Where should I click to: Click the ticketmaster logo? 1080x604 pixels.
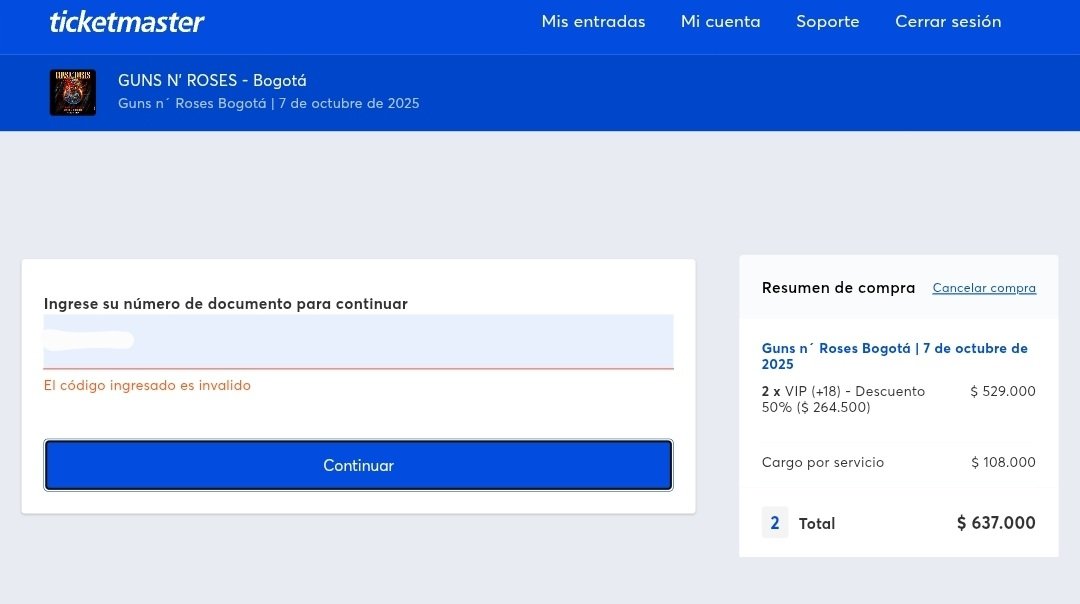pyautogui.click(x=127, y=22)
